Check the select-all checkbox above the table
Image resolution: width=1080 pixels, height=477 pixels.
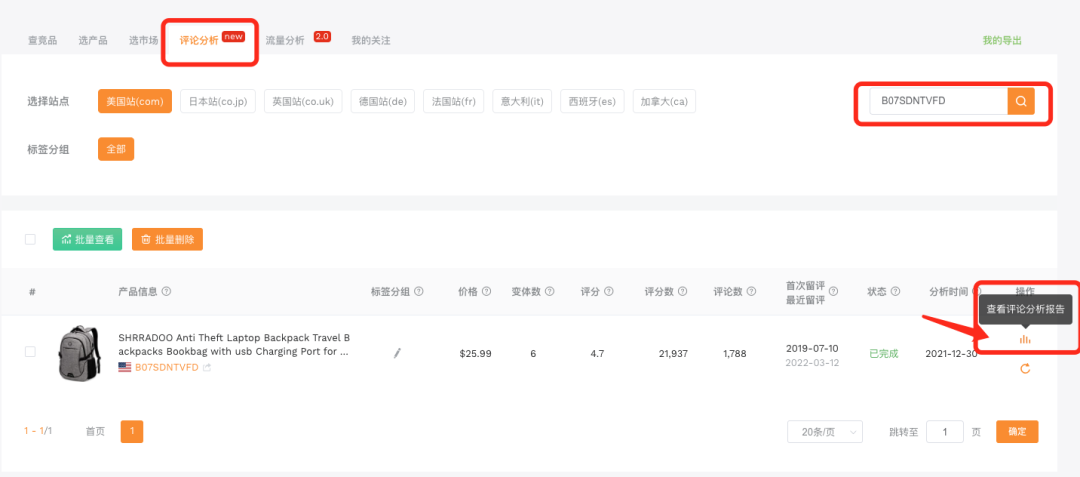30,239
